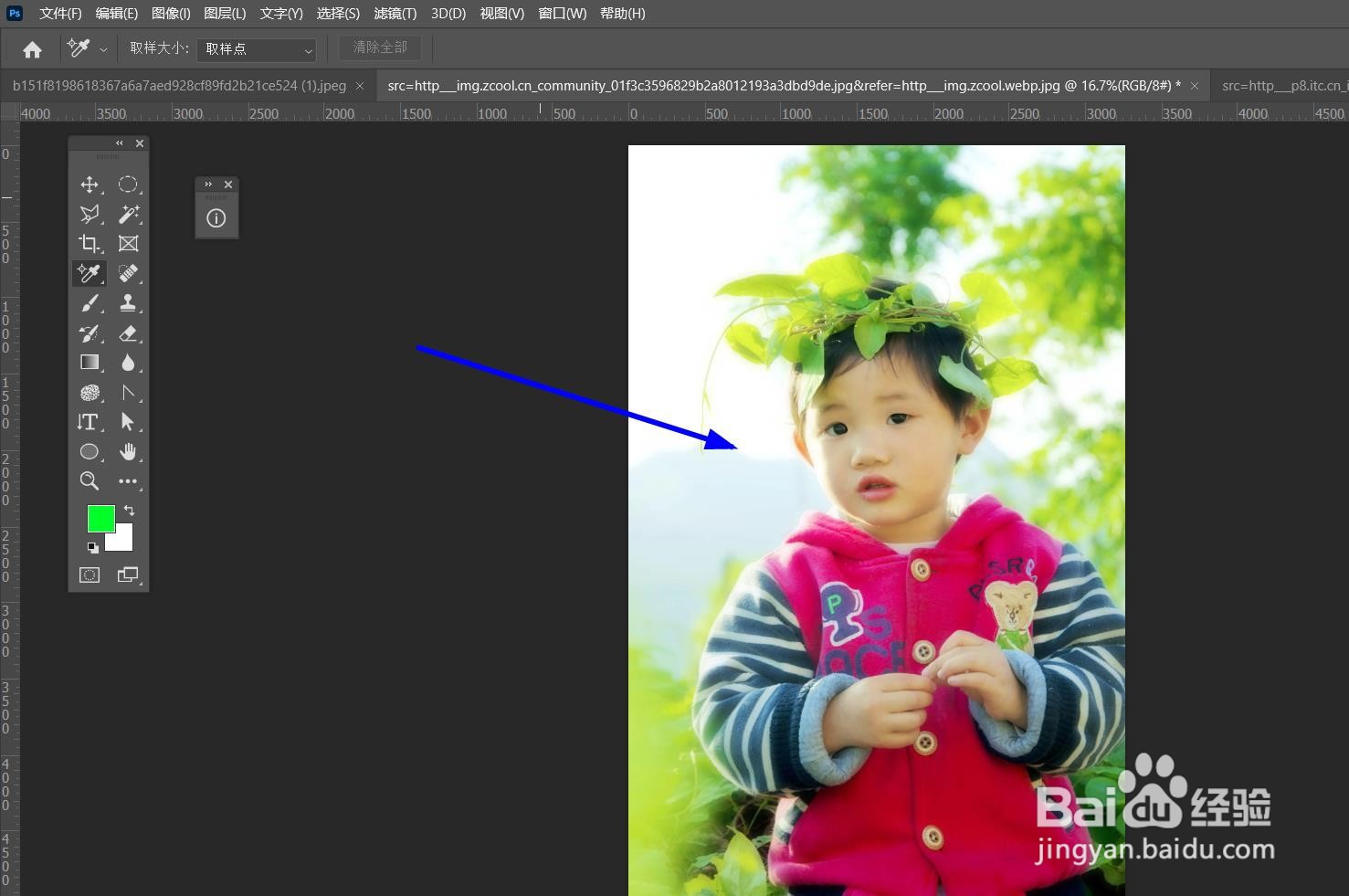Open Edit Toolbar three-dots menu
The width and height of the screenshot is (1349, 896).
pos(128,481)
